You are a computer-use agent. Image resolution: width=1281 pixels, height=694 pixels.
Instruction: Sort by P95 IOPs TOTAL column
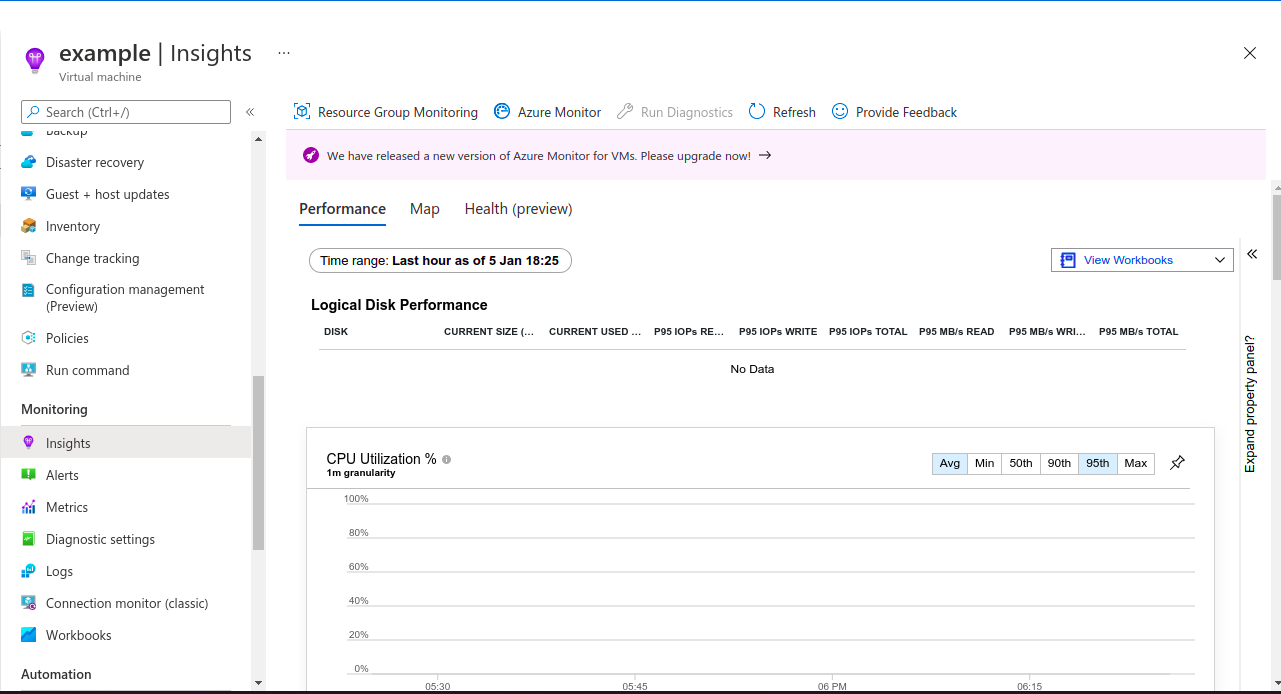(x=868, y=331)
